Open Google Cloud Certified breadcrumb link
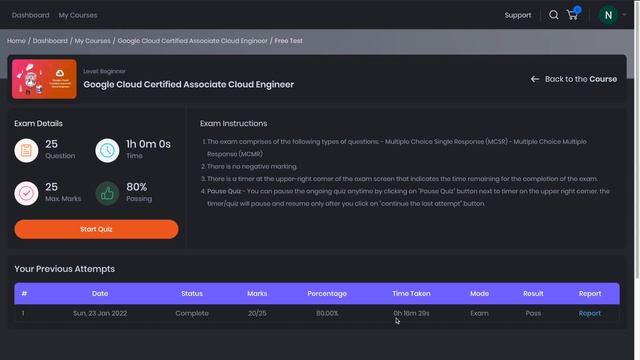Image resolution: width=640 pixels, height=360 pixels. pos(193,41)
